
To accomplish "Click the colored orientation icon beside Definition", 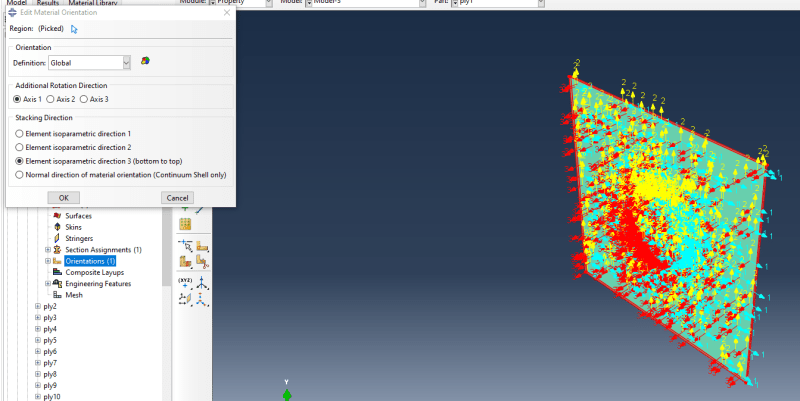I will pyautogui.click(x=145, y=61).
